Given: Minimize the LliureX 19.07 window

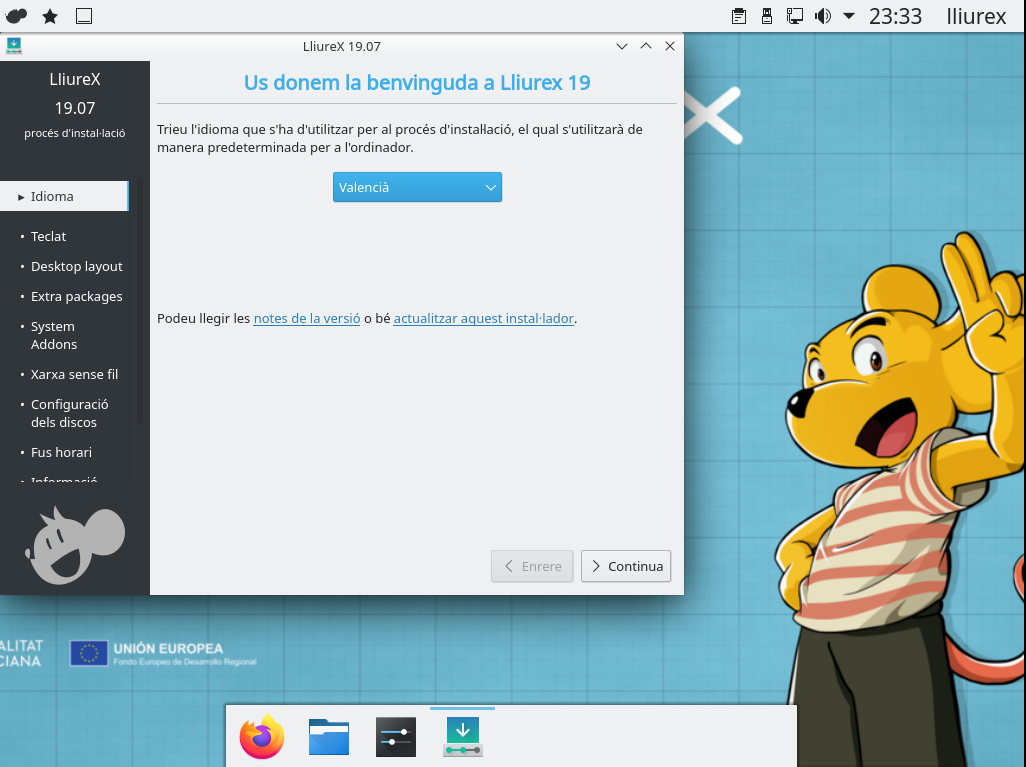Looking at the screenshot, I should pos(622,46).
